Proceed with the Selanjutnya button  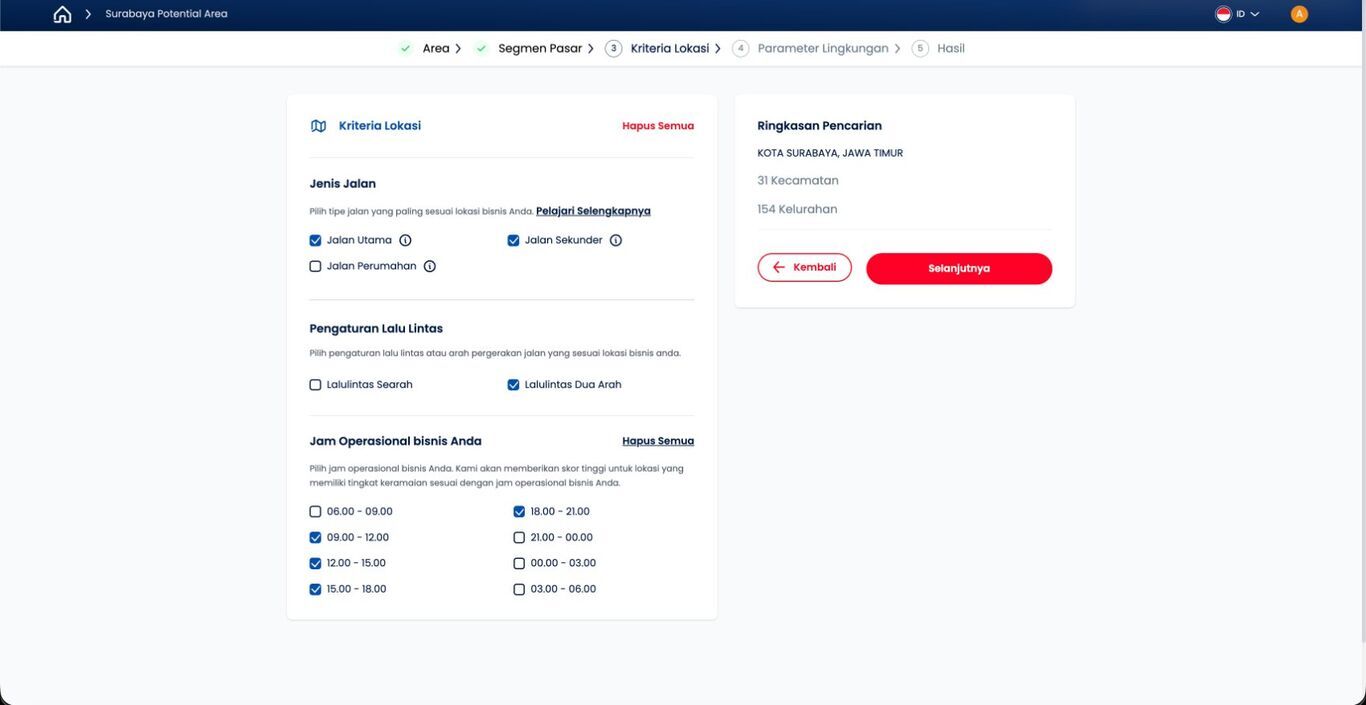(959, 268)
